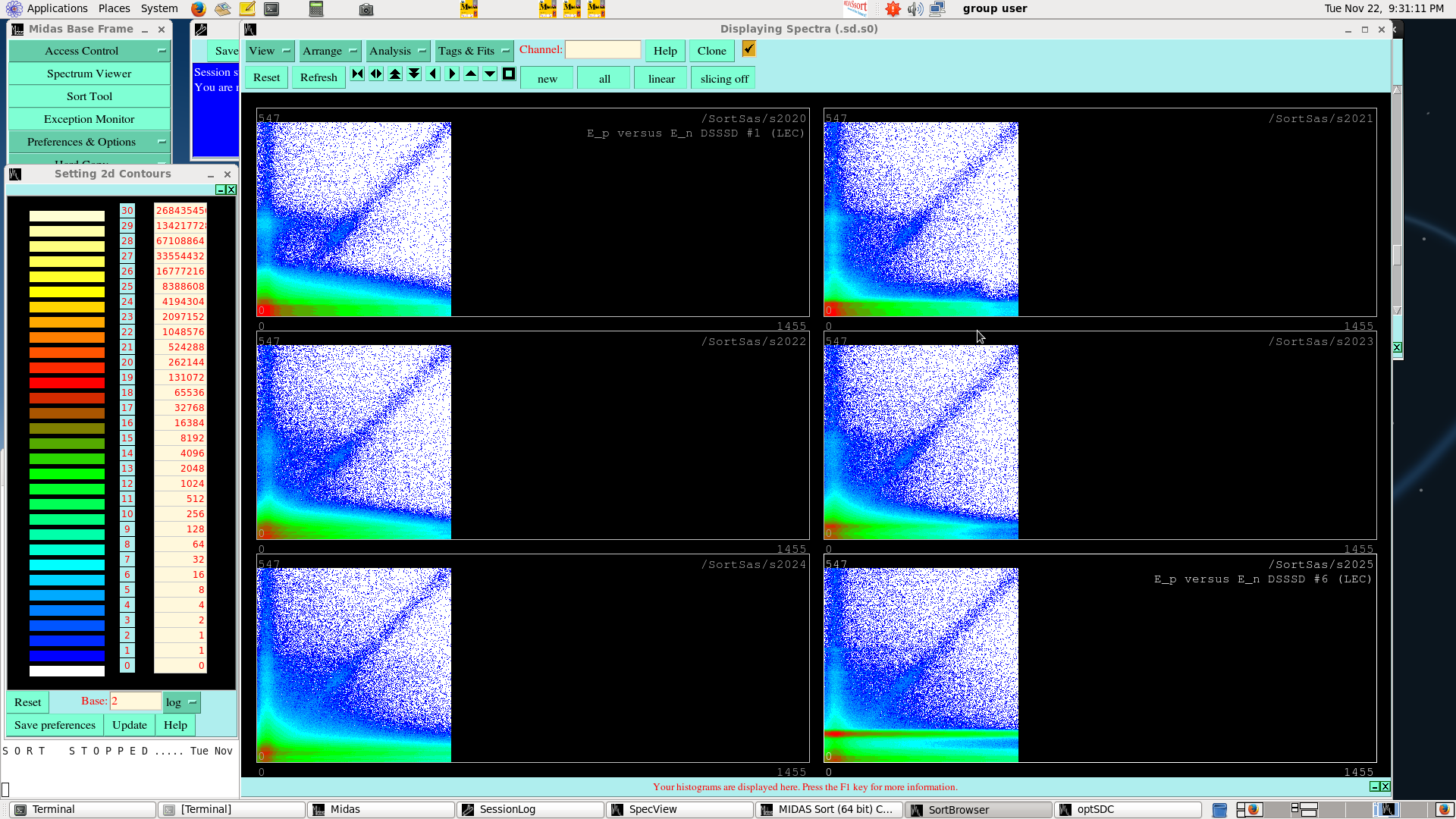Click contour level number 21 label
This screenshot has height=819, width=1456.
pos(127,347)
